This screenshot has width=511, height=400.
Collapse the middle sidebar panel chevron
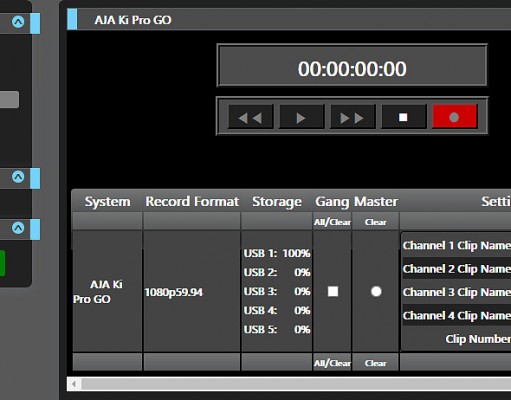point(18,177)
